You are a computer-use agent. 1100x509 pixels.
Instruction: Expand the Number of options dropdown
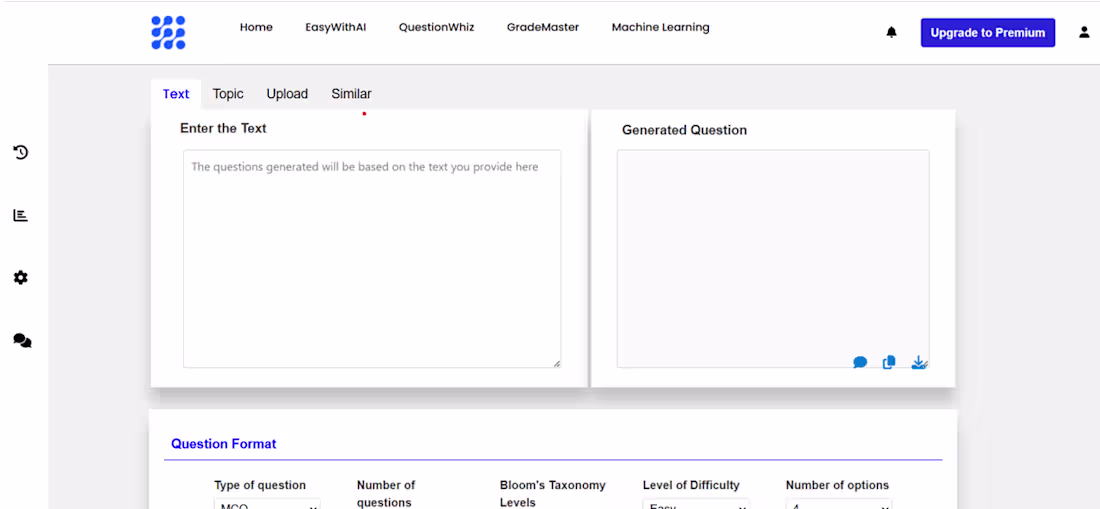838,505
